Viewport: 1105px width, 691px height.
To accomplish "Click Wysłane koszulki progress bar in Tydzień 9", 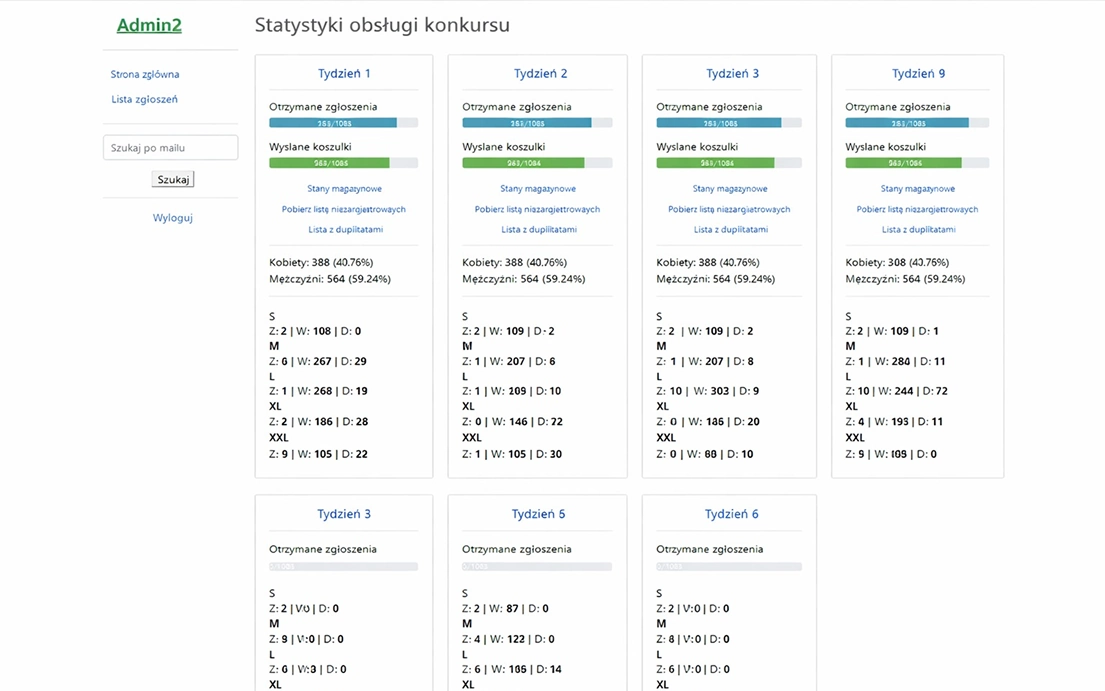I will (918, 163).
